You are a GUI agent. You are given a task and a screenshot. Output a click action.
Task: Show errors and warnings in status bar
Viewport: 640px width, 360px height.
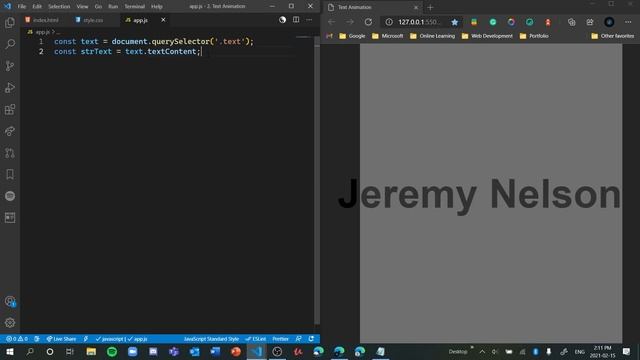click(17, 339)
